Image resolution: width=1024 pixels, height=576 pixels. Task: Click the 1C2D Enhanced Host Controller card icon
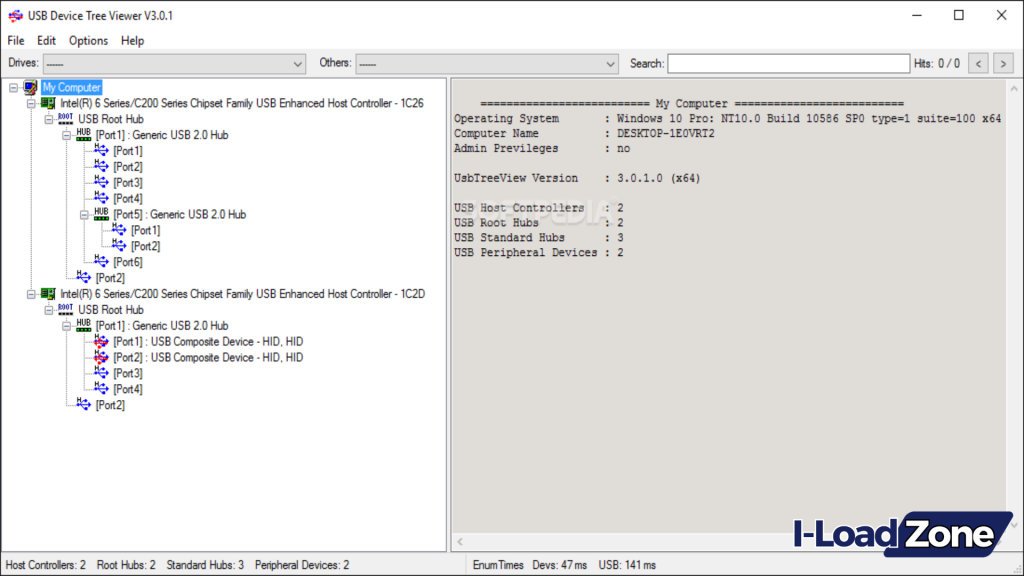(46, 294)
